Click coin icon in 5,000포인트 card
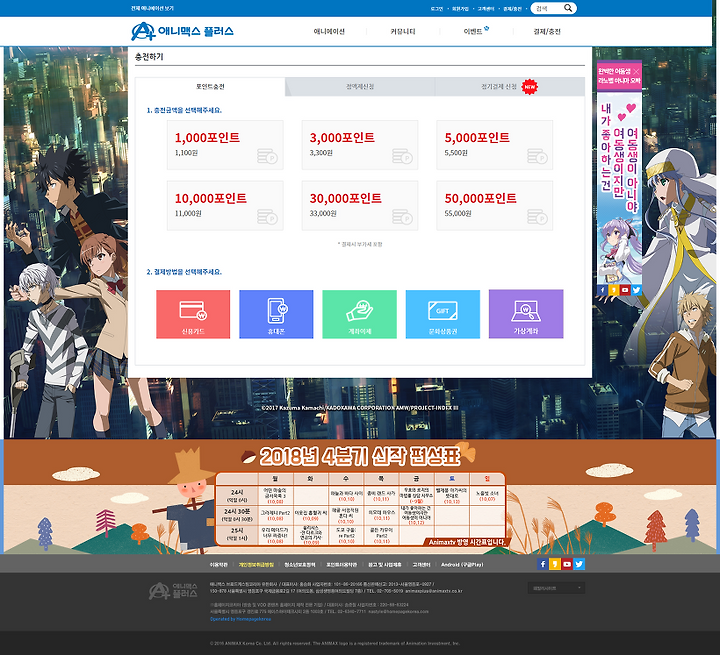The height and width of the screenshot is (655, 720). pos(537,156)
